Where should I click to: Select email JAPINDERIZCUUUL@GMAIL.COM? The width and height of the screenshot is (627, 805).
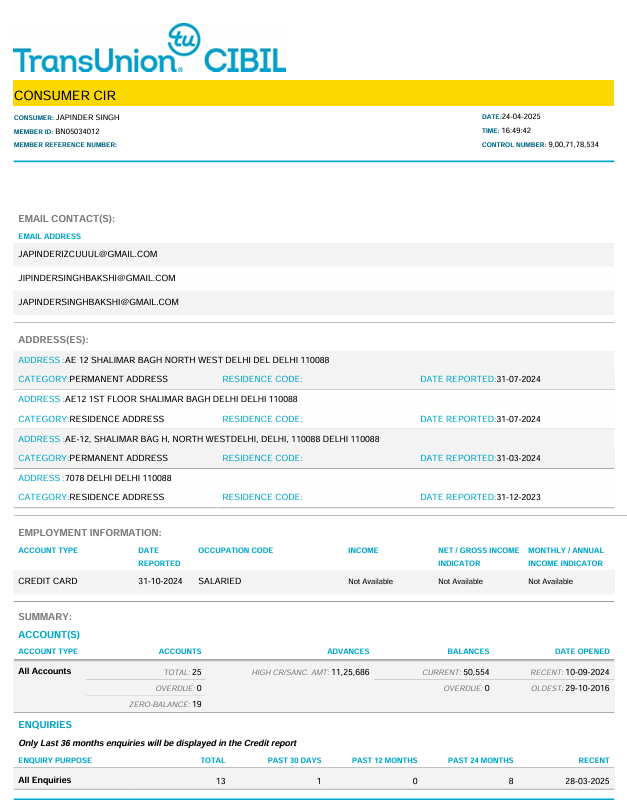point(88,254)
